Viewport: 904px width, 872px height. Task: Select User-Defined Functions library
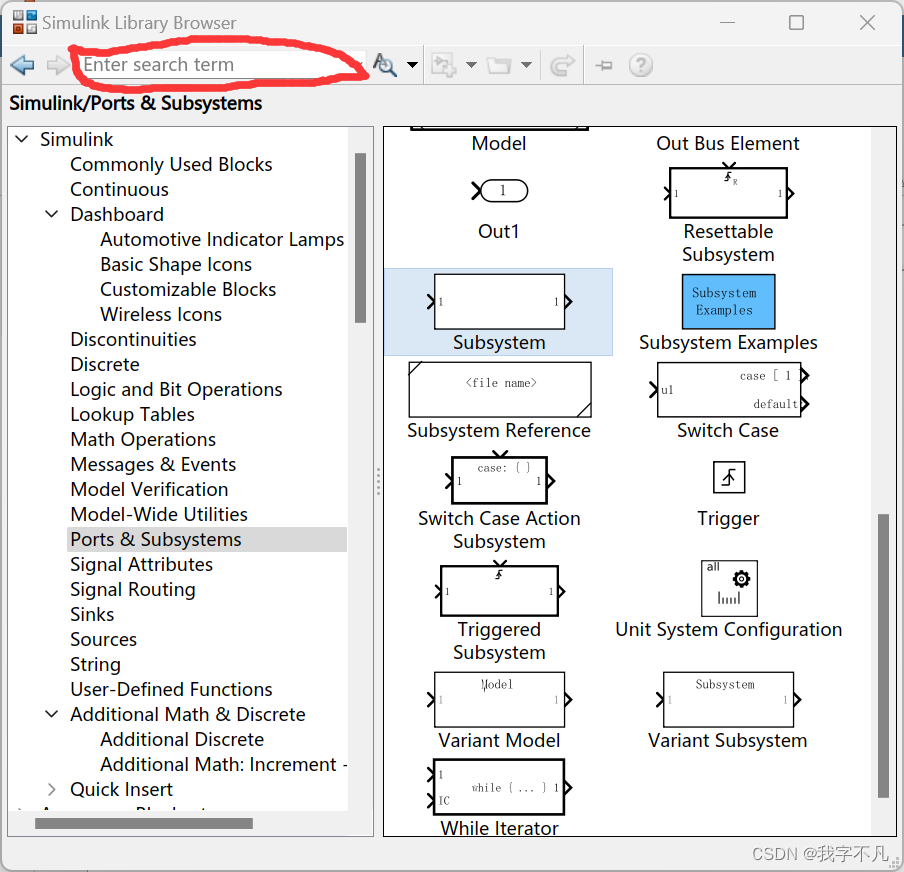coord(171,689)
